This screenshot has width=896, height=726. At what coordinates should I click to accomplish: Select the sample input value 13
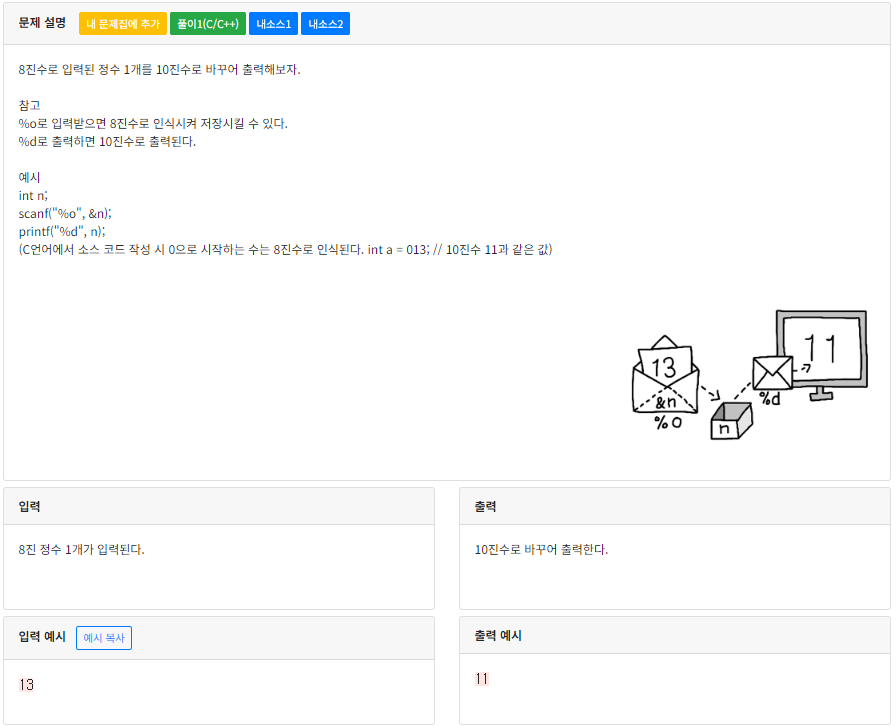[x=27, y=685]
